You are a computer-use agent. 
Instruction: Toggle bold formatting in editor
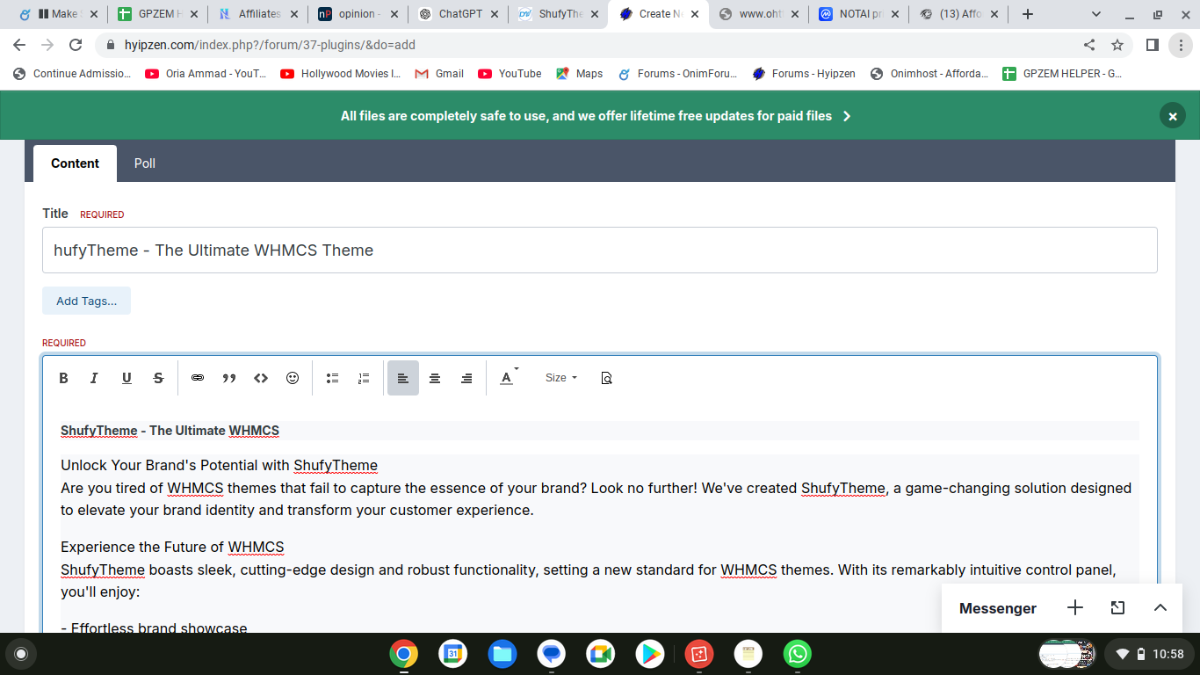(63, 378)
